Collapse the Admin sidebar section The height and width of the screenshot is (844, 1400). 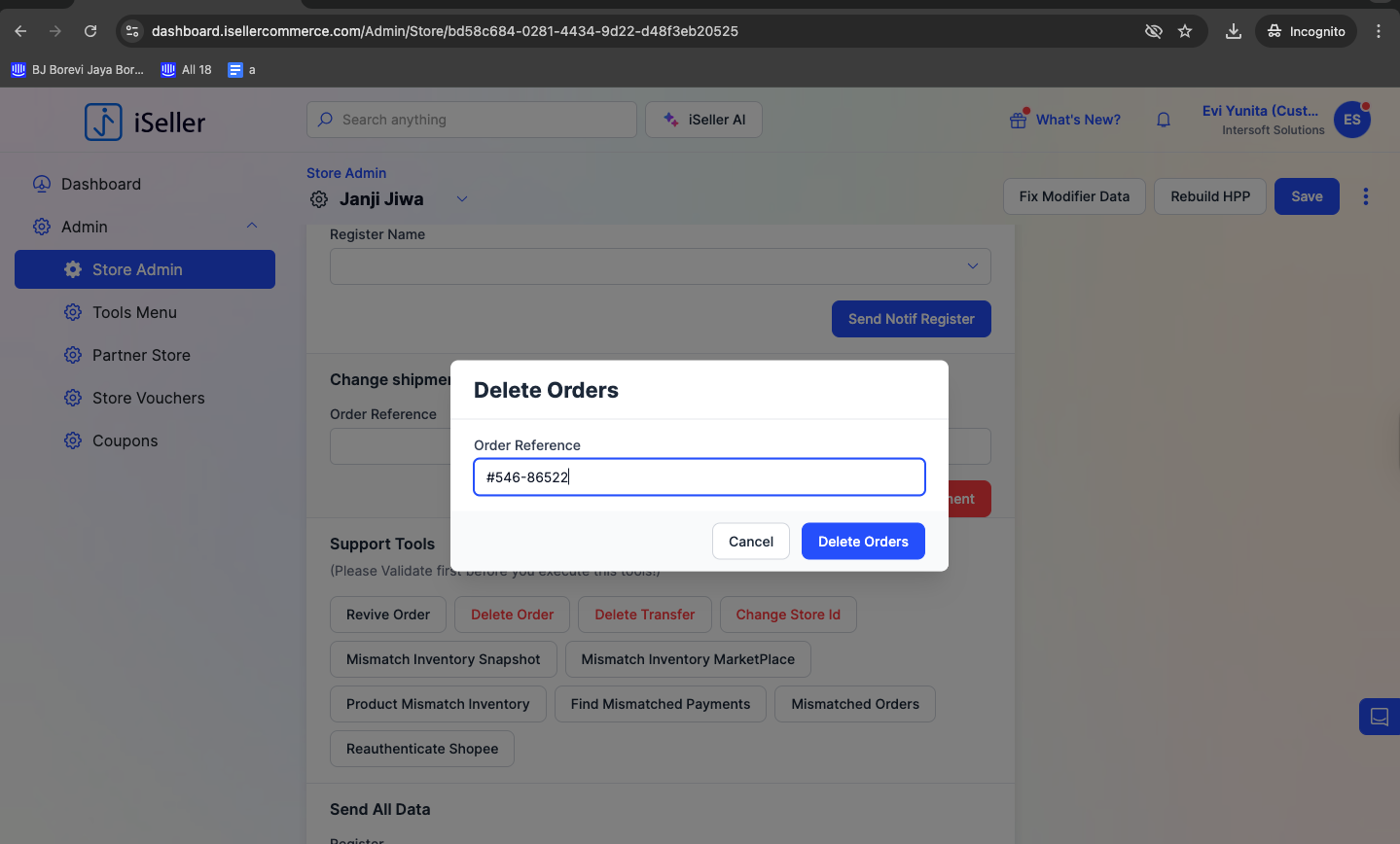tap(252, 226)
